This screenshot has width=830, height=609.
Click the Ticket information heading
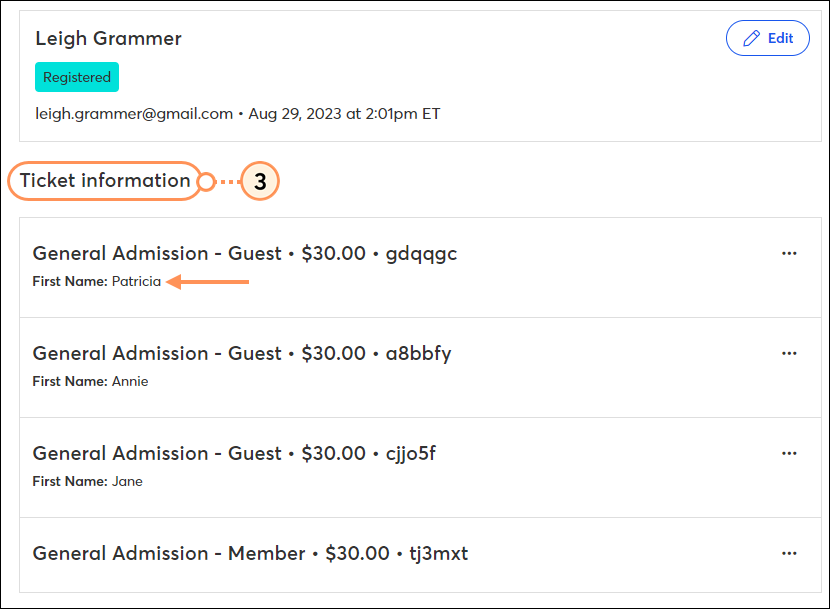point(105,181)
